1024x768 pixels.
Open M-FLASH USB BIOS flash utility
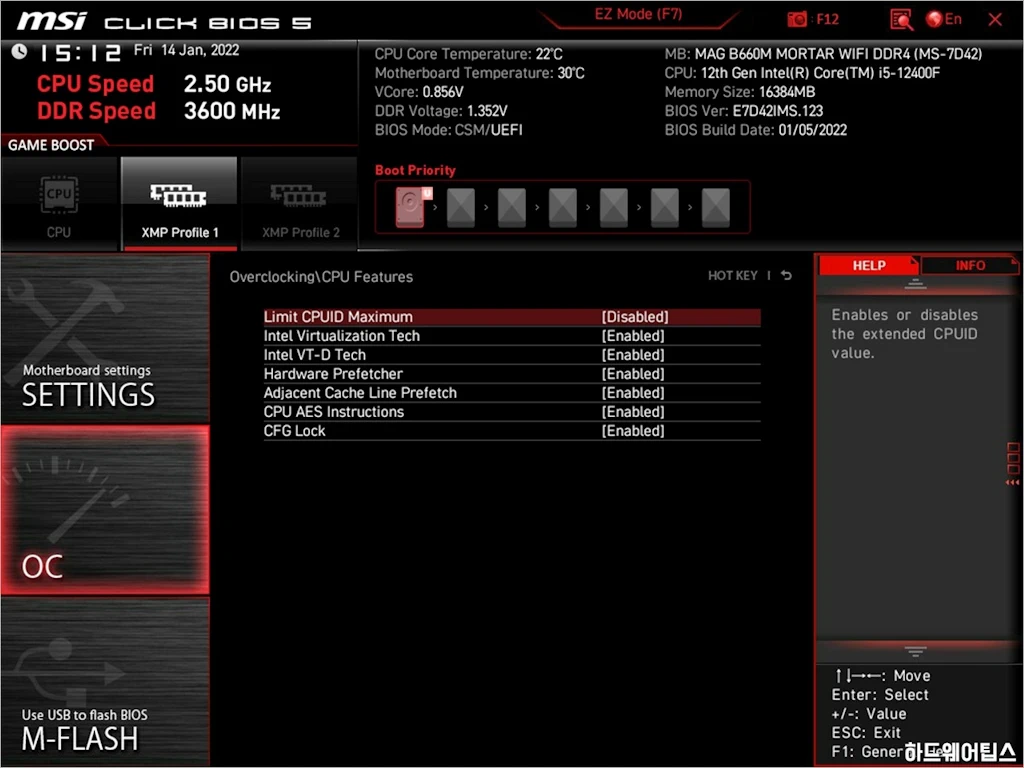[x=105, y=682]
